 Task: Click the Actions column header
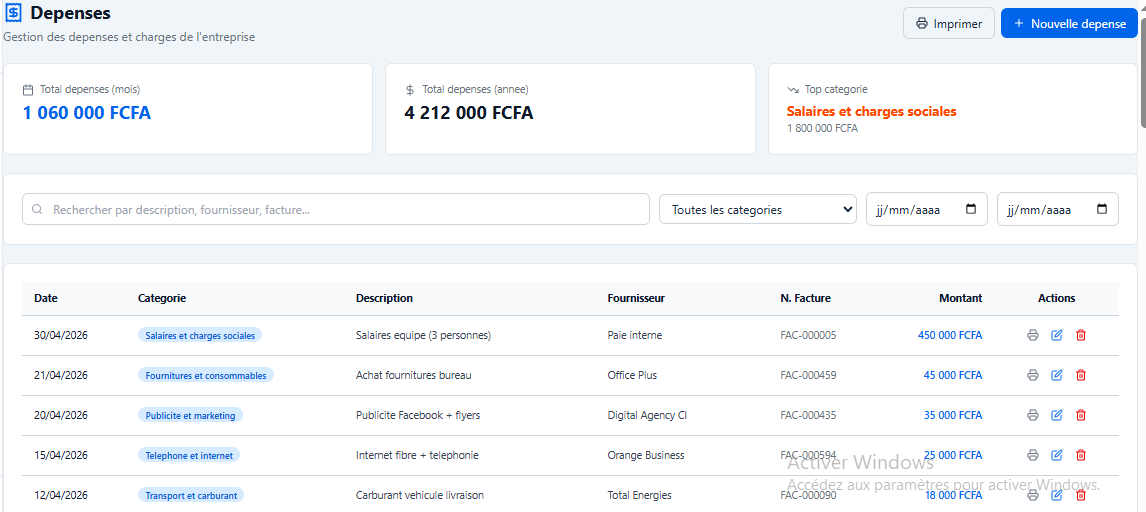1057,298
